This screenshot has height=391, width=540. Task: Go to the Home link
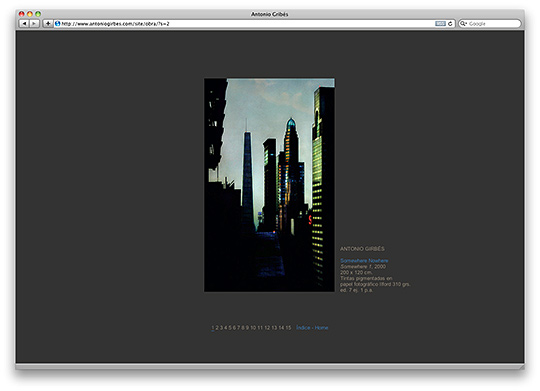coord(321,328)
